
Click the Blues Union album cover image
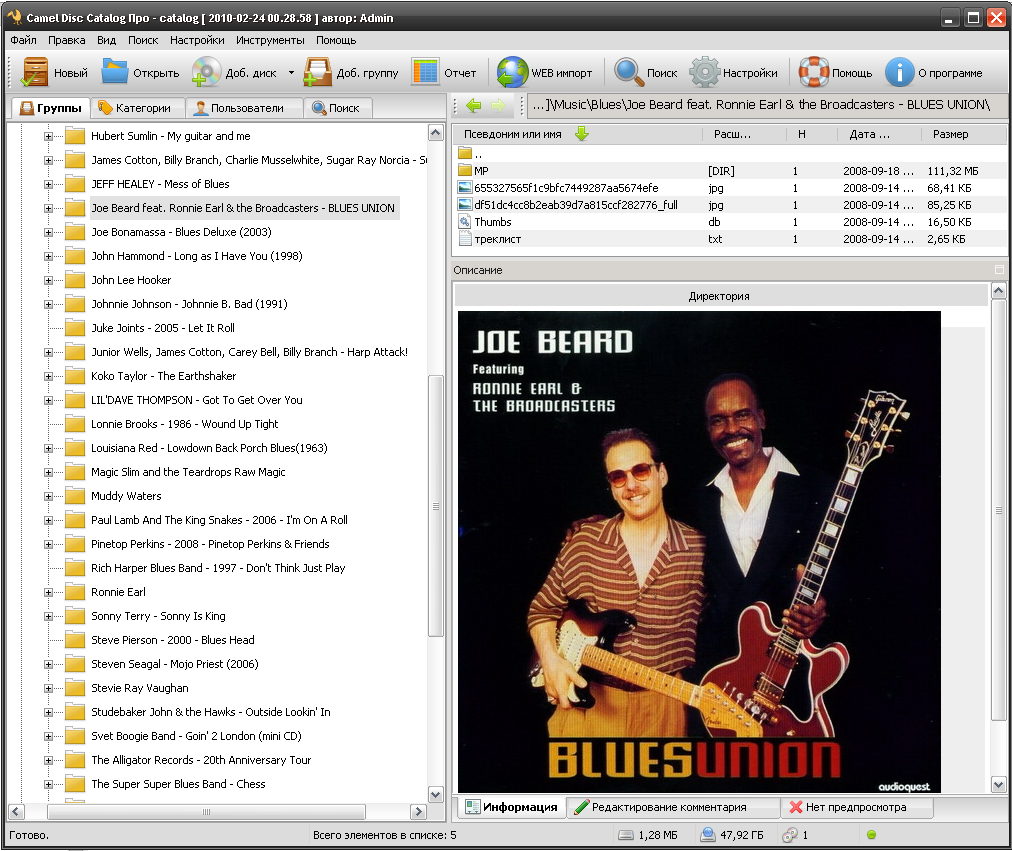[x=699, y=552]
